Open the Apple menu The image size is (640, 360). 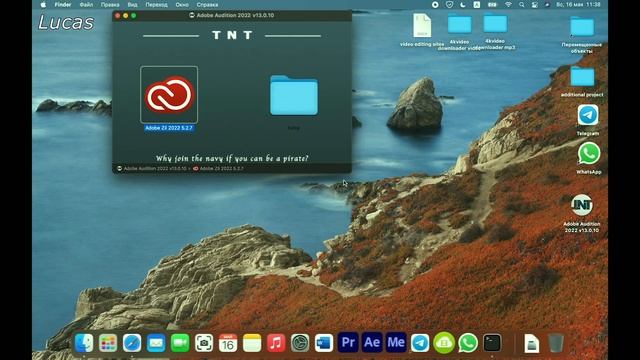pyautogui.click(x=43, y=5)
